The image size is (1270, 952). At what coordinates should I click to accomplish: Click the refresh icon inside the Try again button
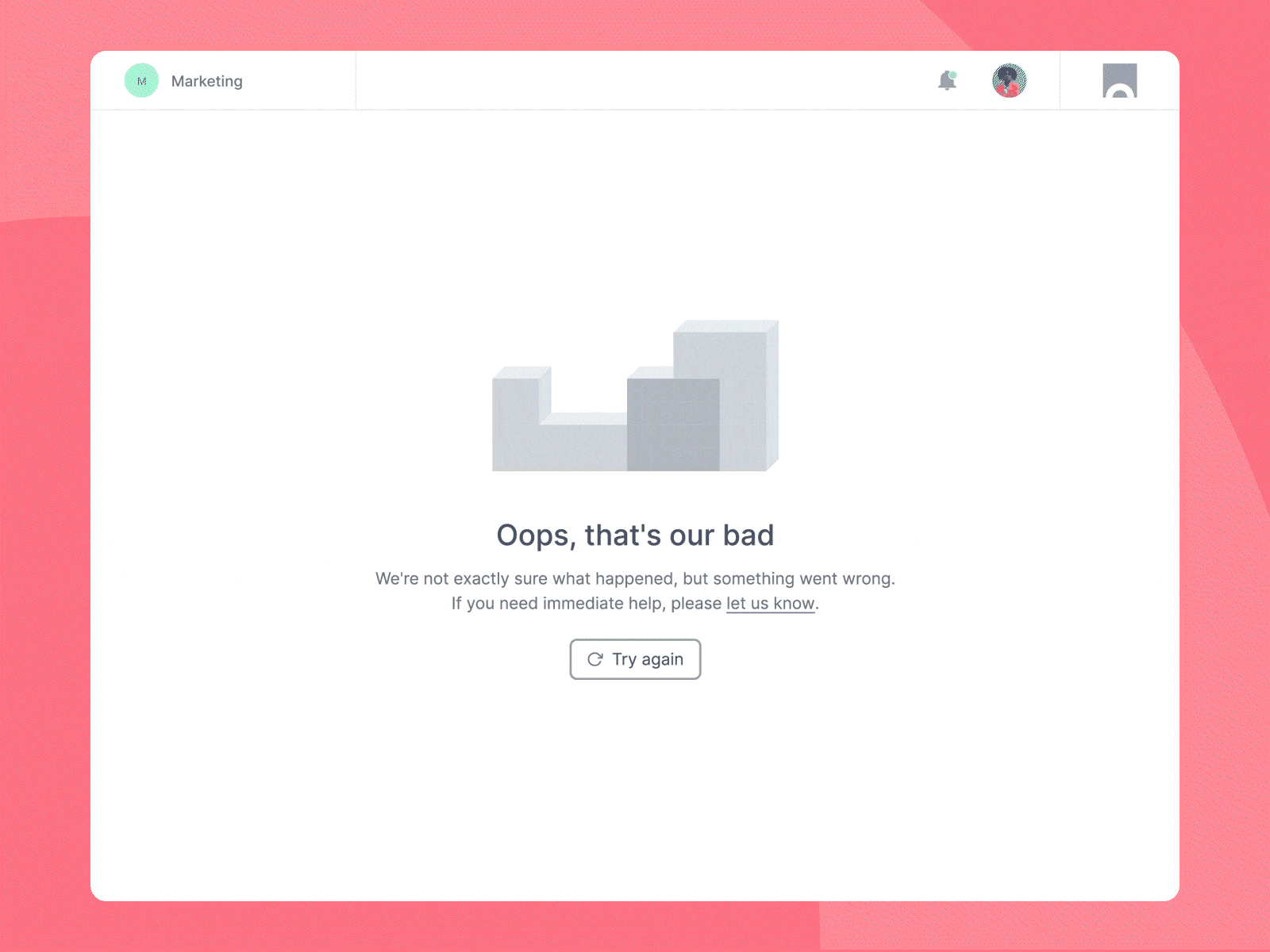pyautogui.click(x=594, y=659)
